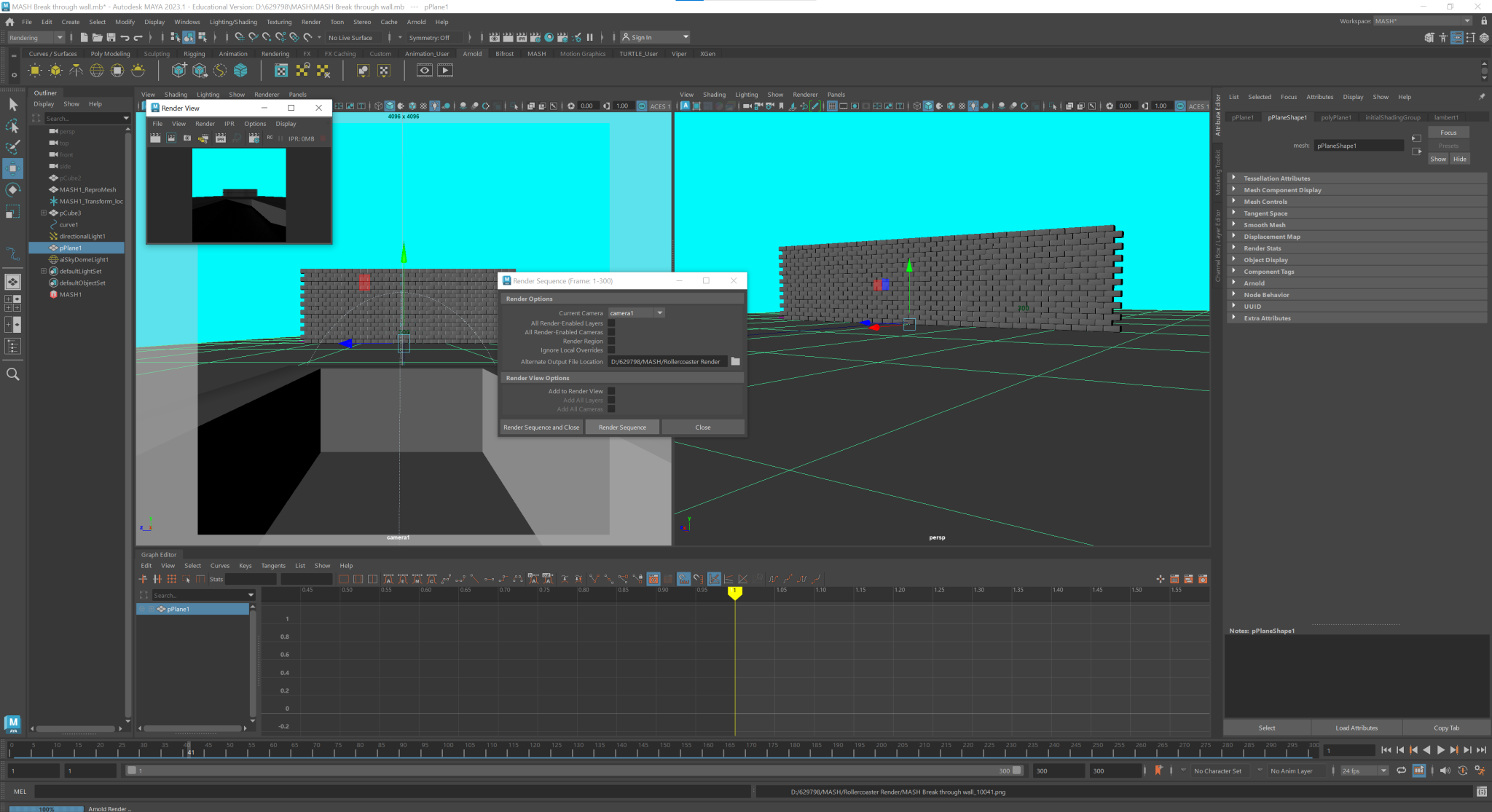Click the Render View render frame icon

click(x=155, y=138)
